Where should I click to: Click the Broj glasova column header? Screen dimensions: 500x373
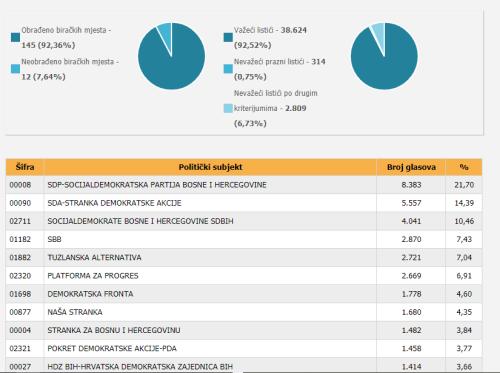[x=411, y=167]
